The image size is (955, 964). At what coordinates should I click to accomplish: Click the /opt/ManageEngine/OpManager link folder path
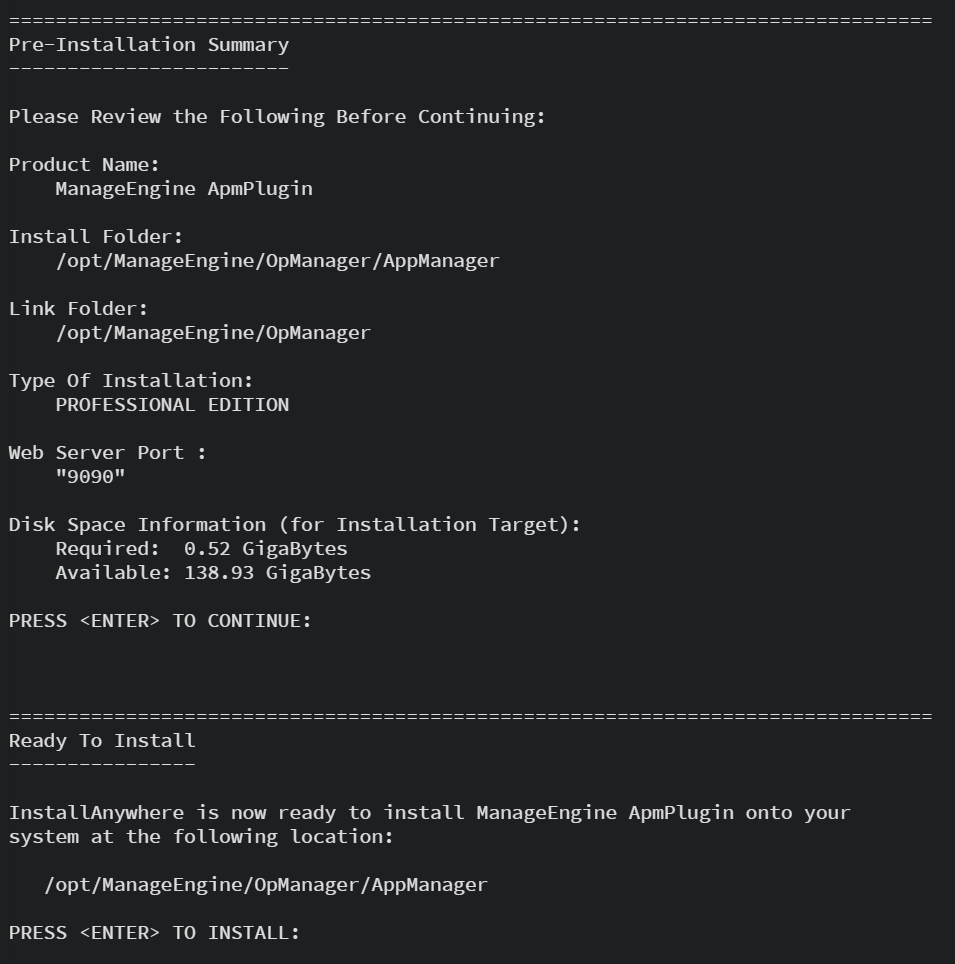click(213, 333)
